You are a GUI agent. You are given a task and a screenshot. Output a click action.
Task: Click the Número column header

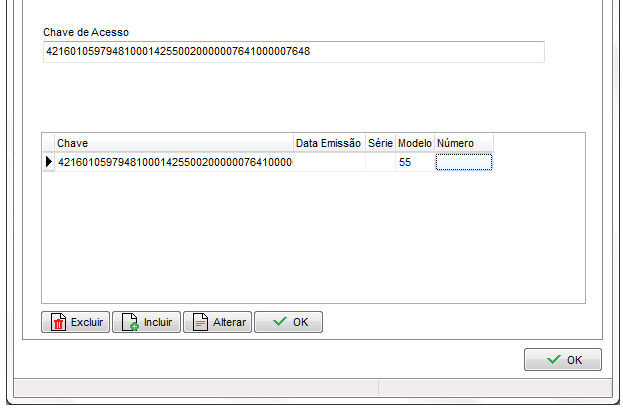(463, 143)
